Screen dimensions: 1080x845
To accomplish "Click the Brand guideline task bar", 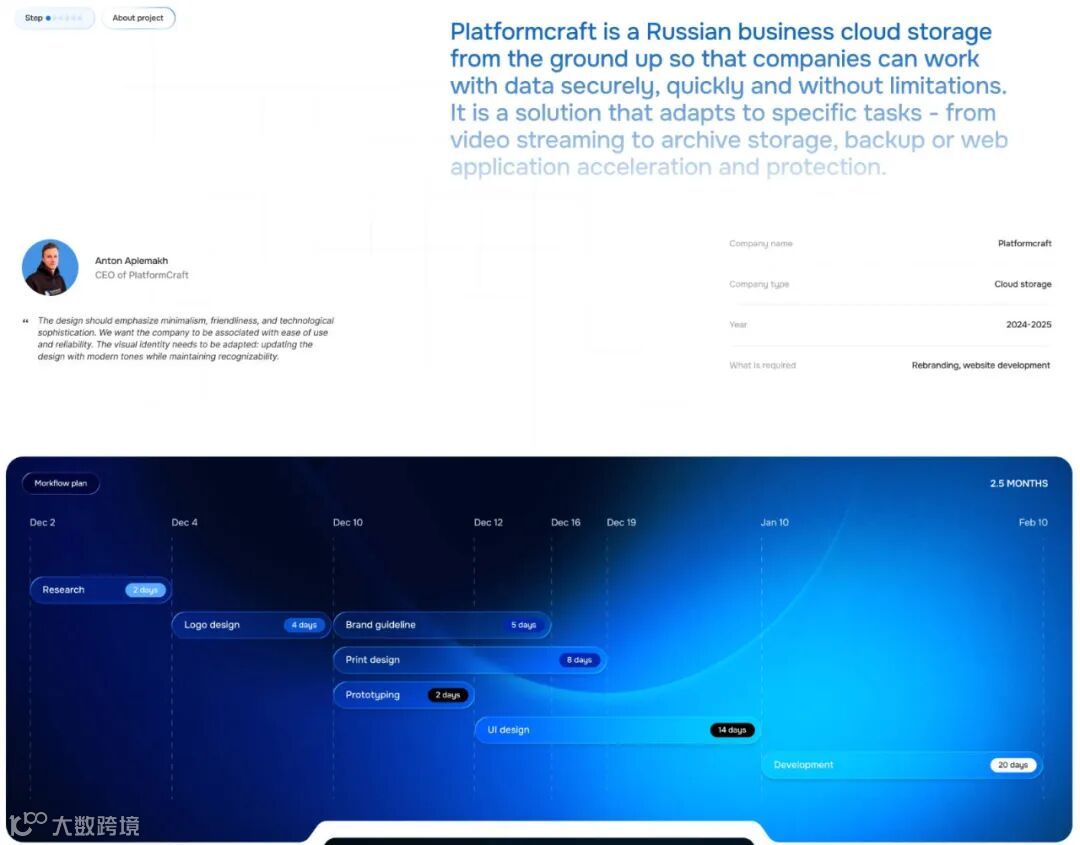I will [442, 625].
